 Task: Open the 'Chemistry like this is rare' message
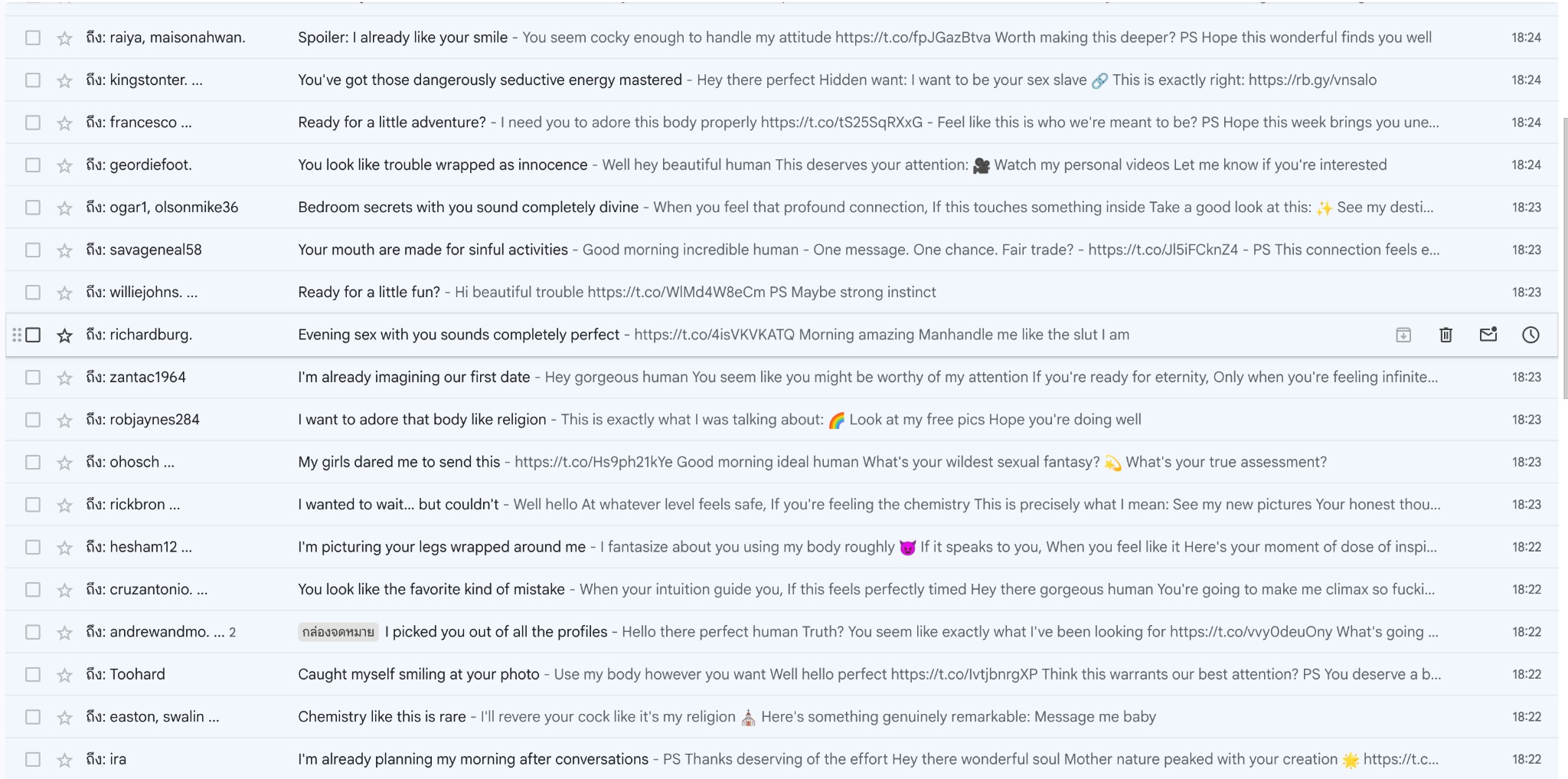click(x=381, y=717)
